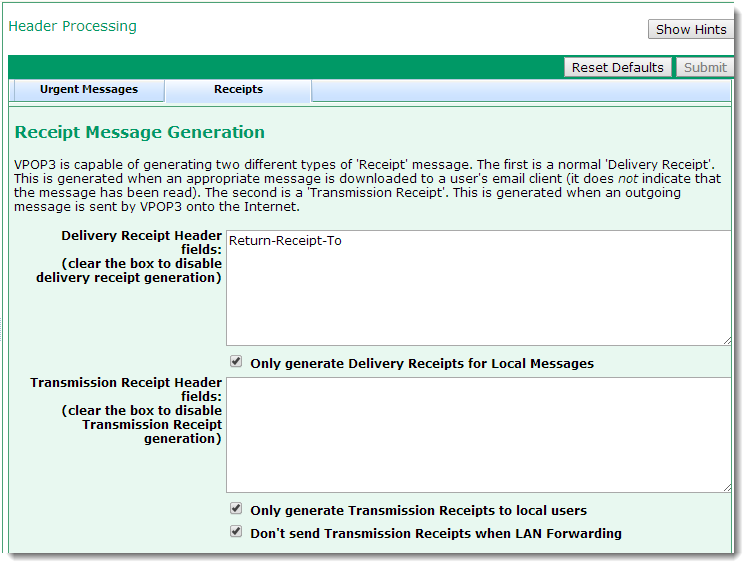Click the 'Delivery Receipt Header fields' field label

(x=141, y=257)
